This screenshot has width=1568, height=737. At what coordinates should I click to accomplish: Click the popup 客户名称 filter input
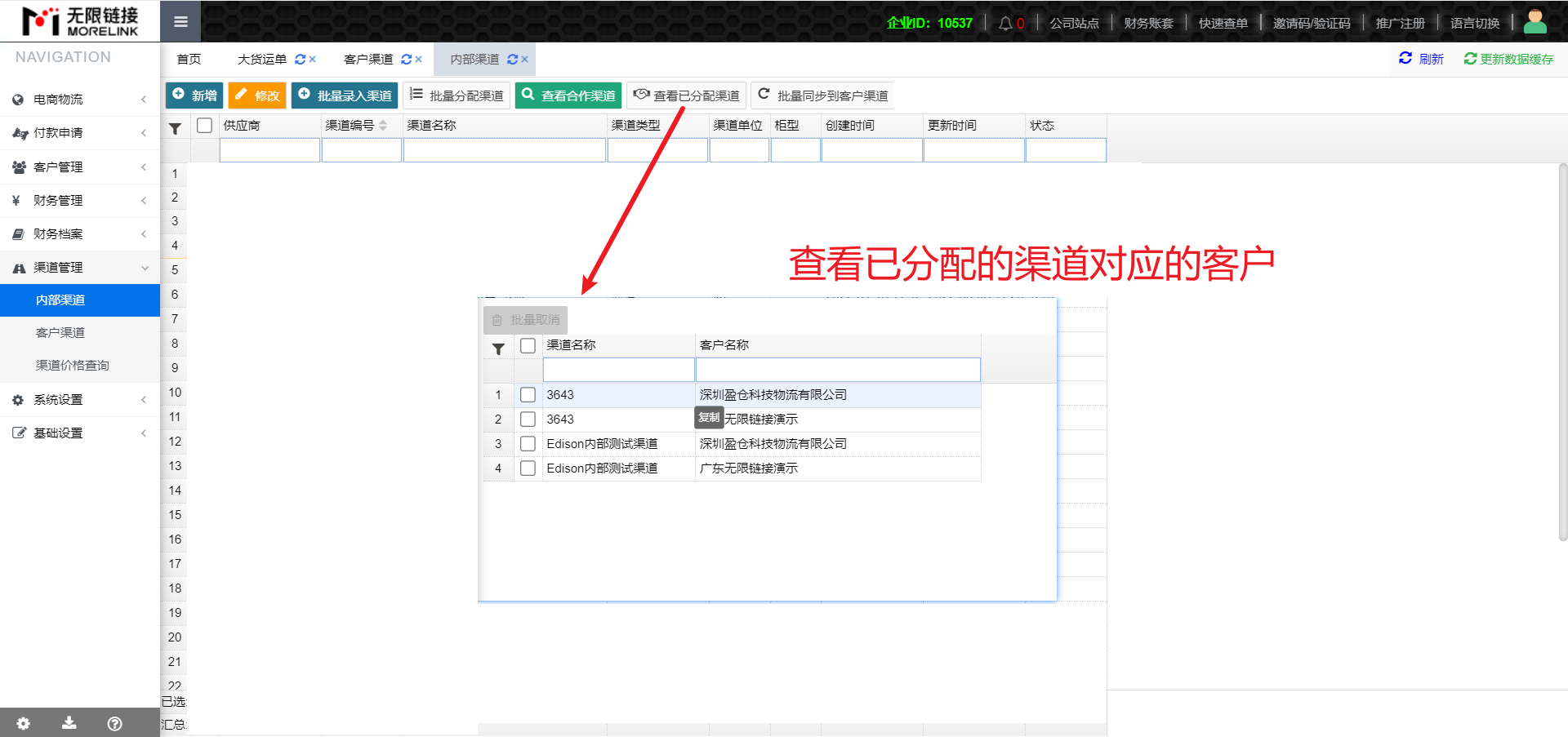click(838, 370)
